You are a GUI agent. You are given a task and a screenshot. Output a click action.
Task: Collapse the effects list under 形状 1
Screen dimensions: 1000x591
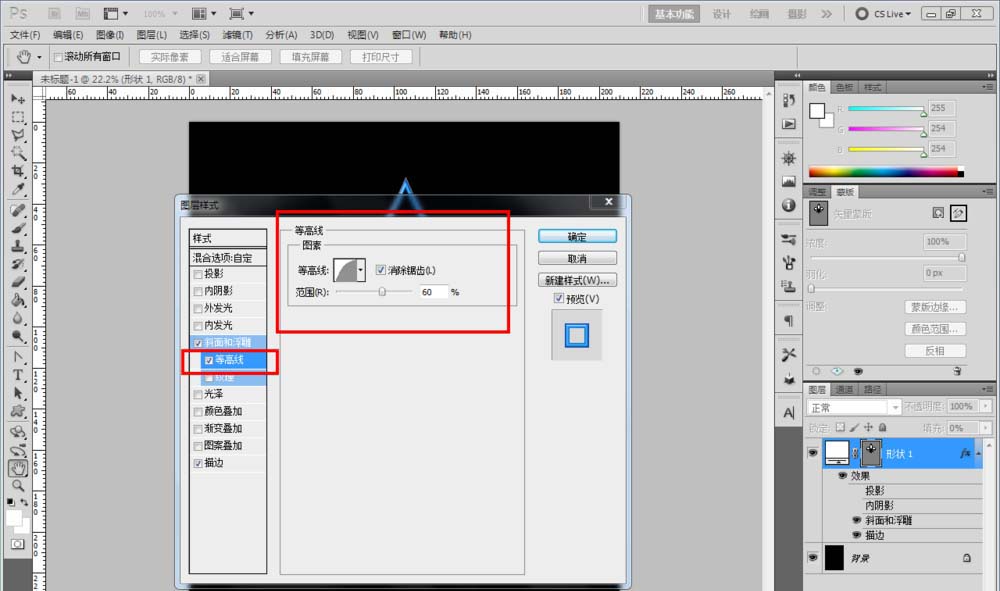(976, 452)
